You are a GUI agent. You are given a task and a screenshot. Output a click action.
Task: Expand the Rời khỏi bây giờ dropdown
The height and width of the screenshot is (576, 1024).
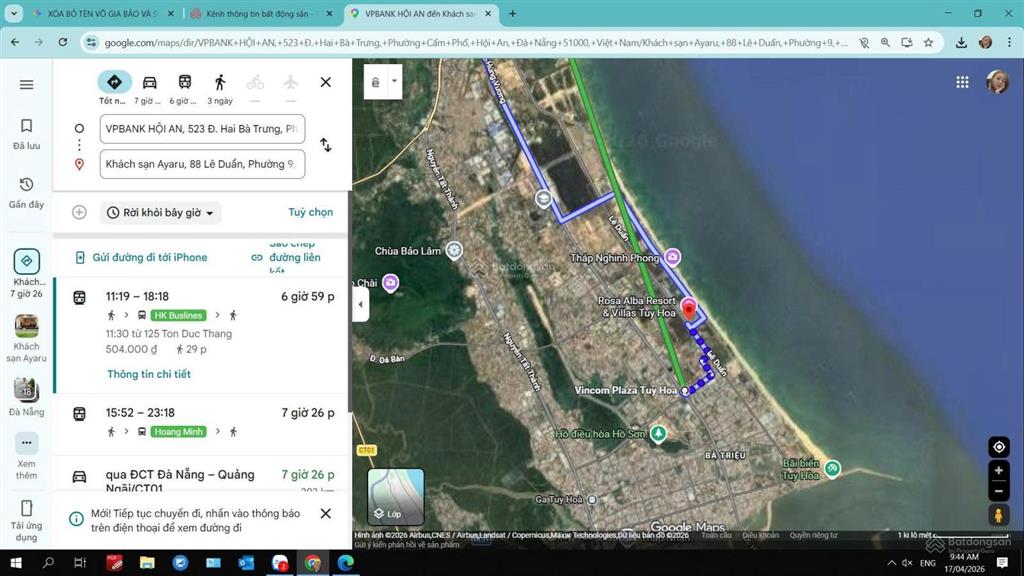(161, 213)
